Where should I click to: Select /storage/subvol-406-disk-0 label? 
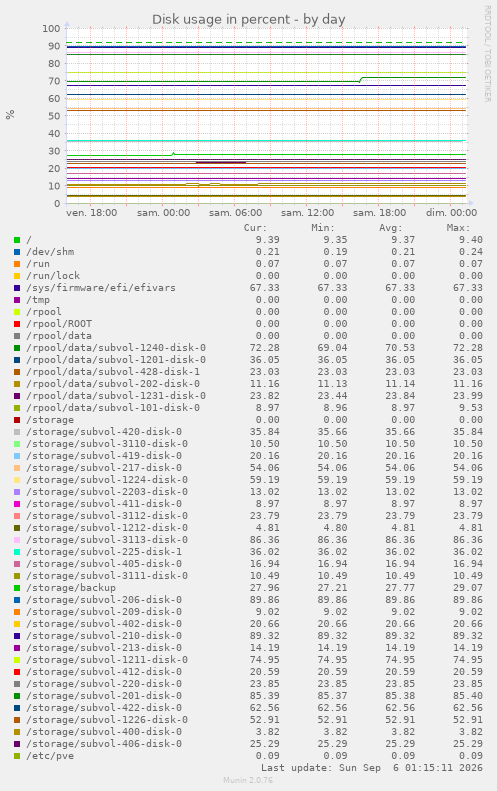104,744
